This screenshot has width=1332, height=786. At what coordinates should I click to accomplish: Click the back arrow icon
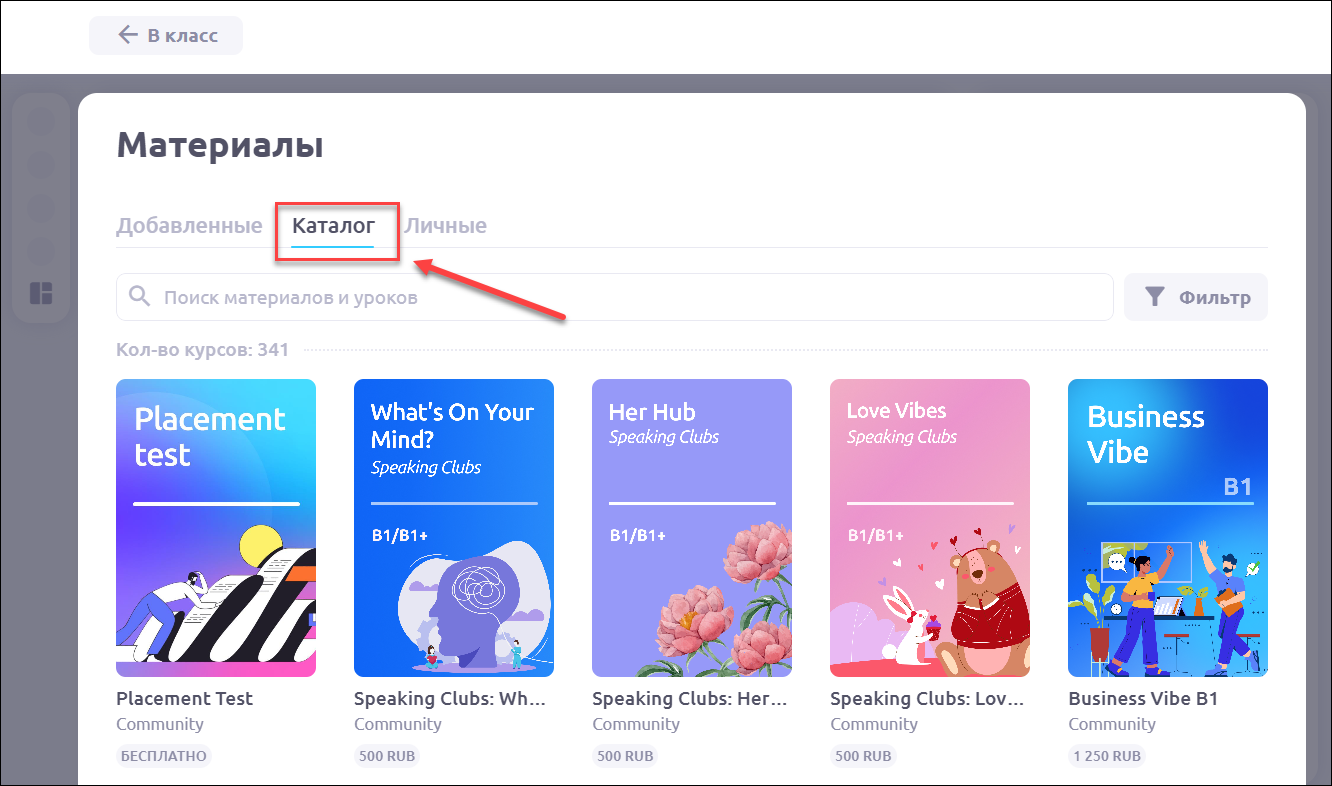tap(127, 36)
